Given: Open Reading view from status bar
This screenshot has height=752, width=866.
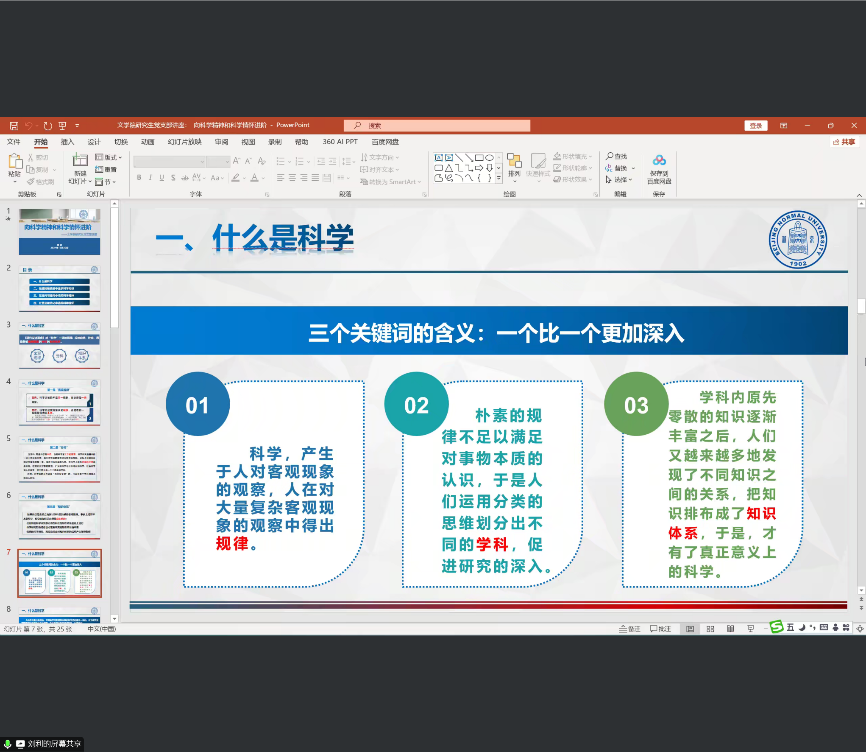Looking at the screenshot, I should click(x=728, y=628).
